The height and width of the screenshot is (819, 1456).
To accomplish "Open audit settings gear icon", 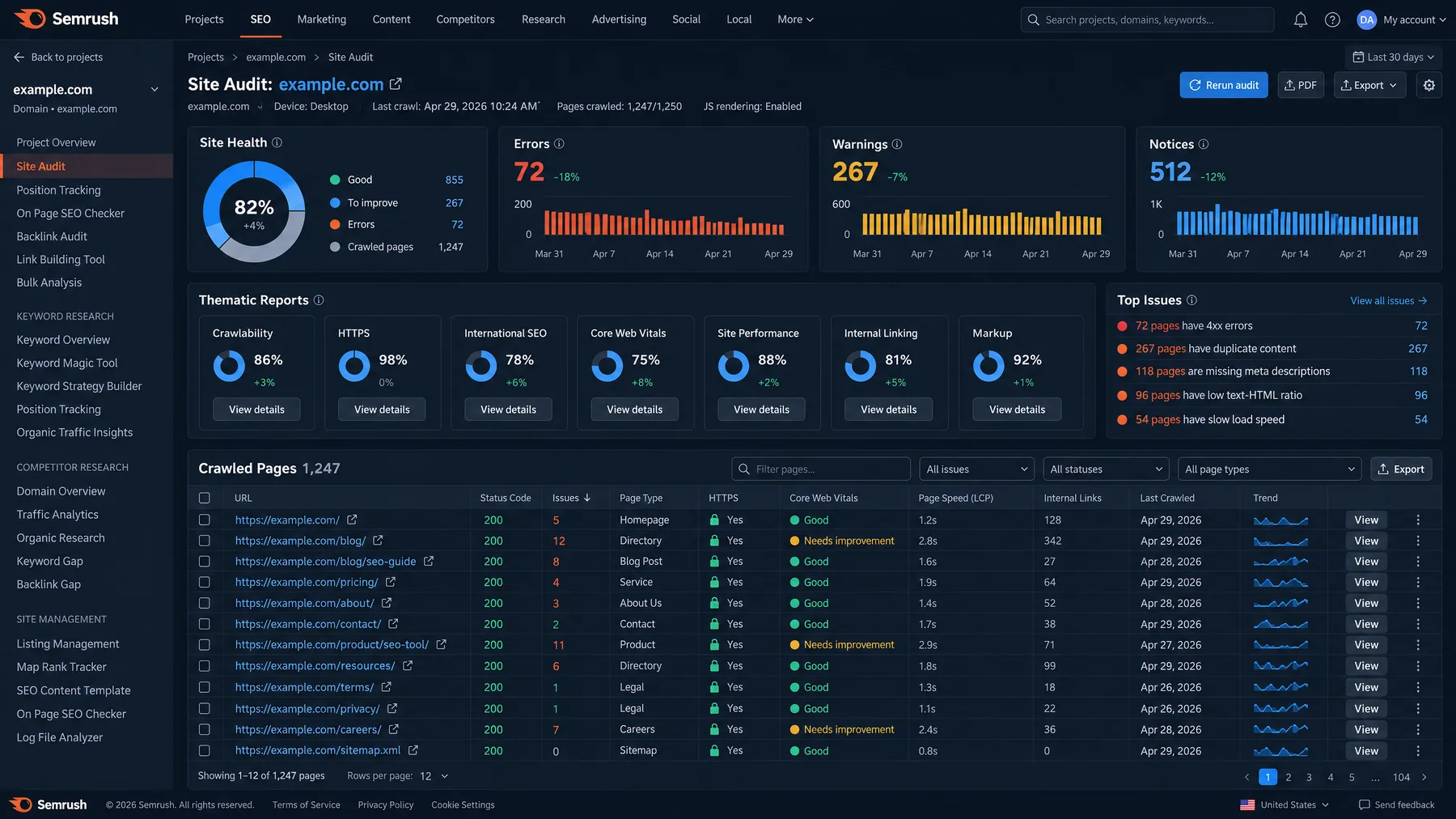I will (1429, 85).
